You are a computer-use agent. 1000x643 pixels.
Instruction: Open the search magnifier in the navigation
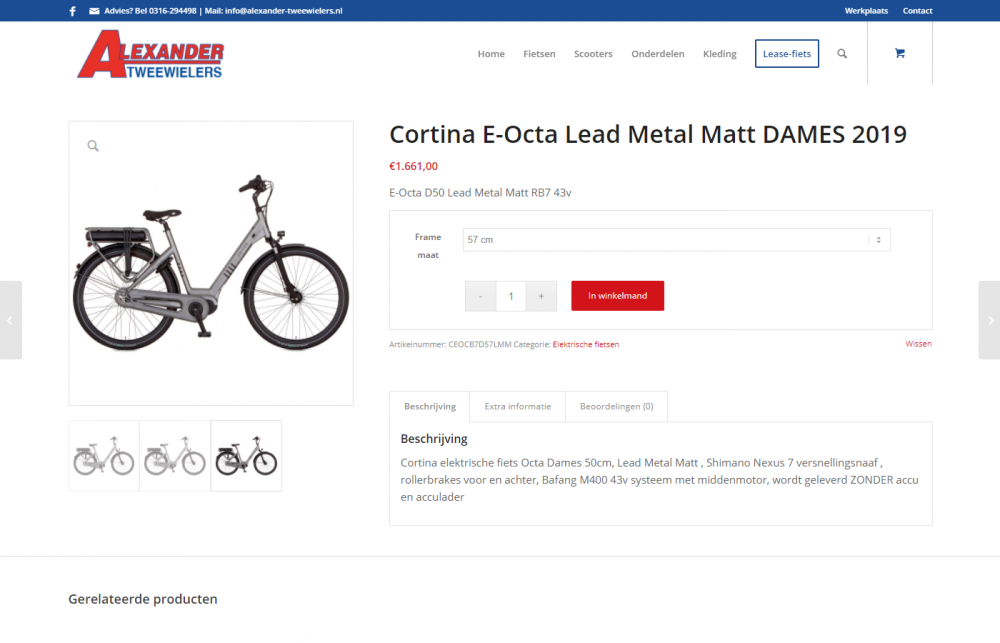(842, 54)
